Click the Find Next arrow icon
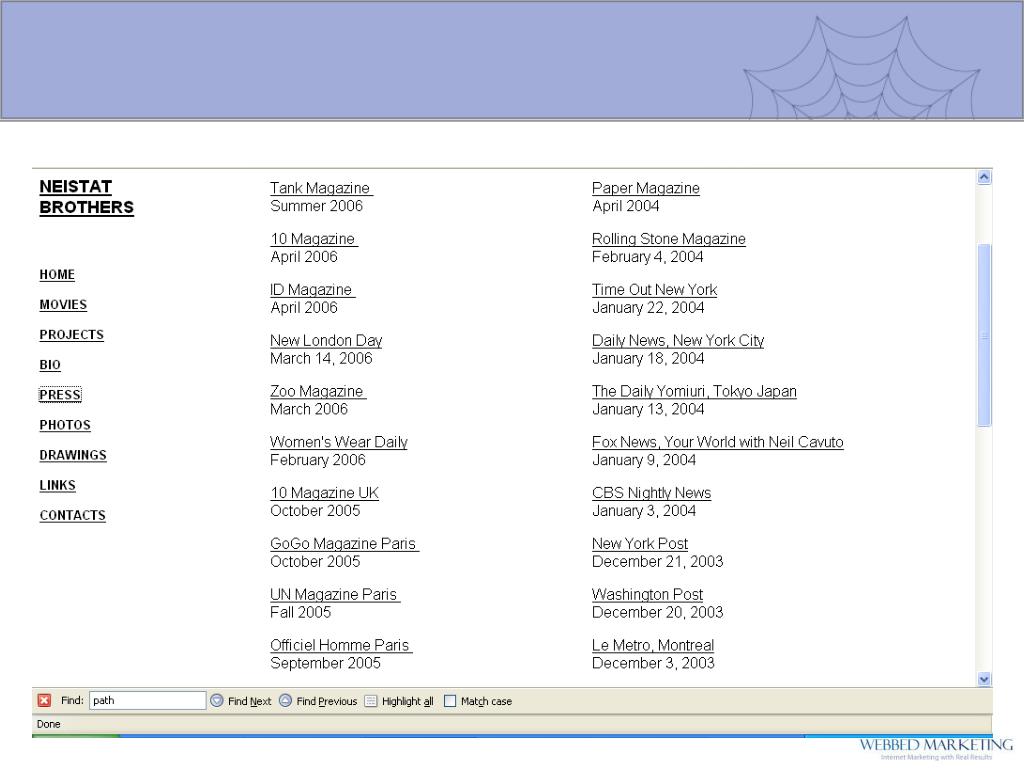 point(217,701)
